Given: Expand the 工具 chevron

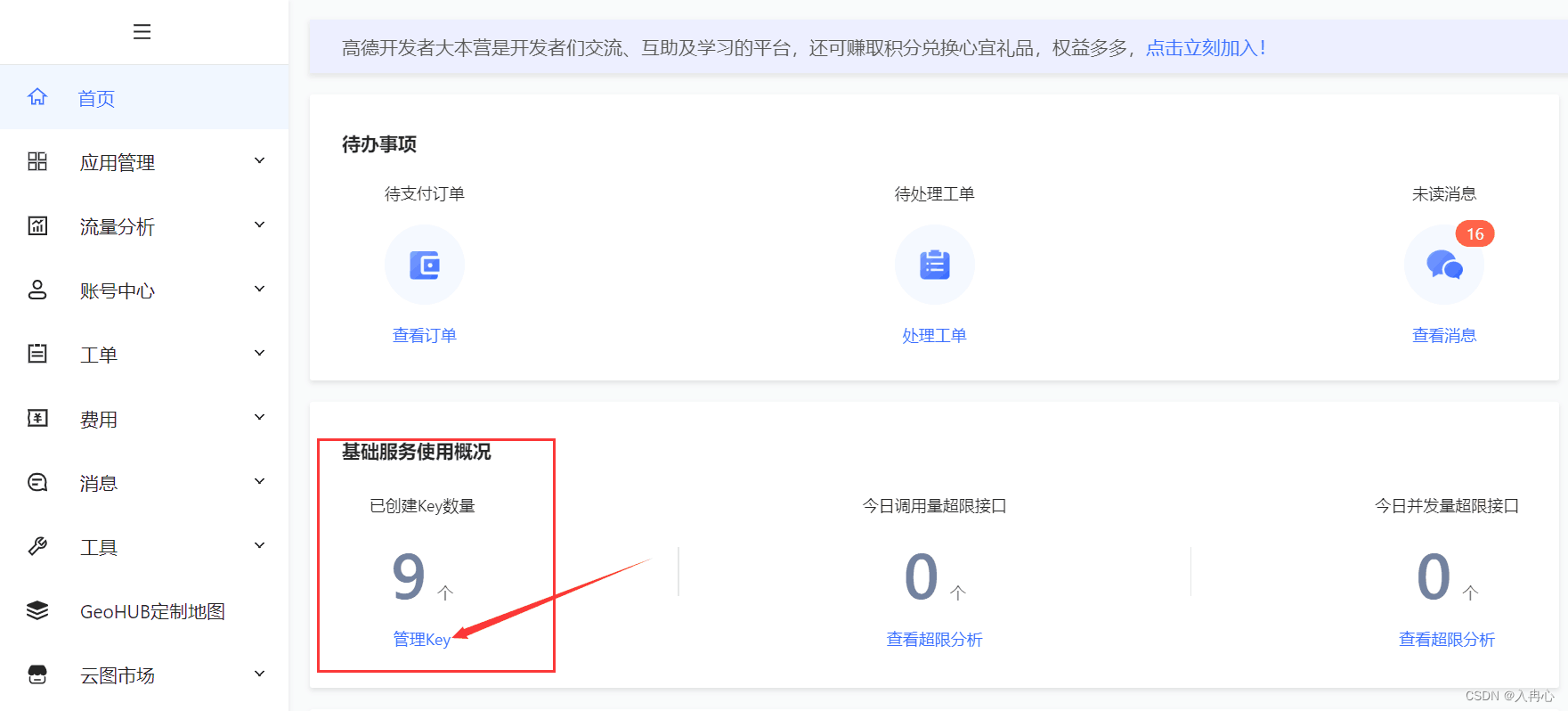Looking at the screenshot, I should tap(260, 545).
